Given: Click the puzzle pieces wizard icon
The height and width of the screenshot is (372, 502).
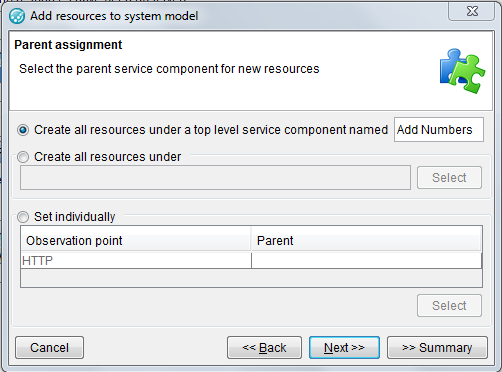Looking at the screenshot, I should click(x=462, y=71).
